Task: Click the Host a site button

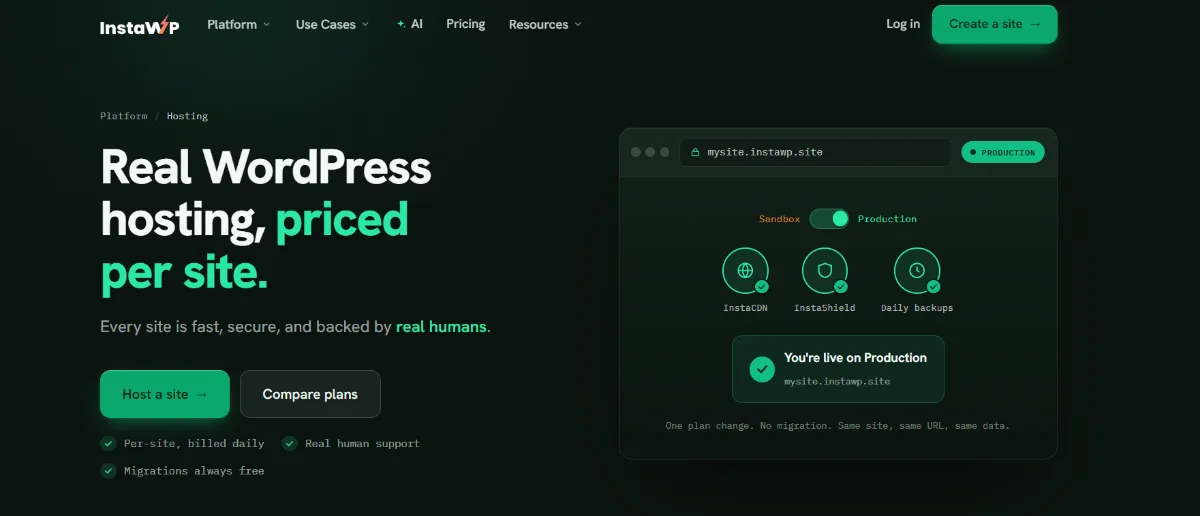Action: [165, 394]
